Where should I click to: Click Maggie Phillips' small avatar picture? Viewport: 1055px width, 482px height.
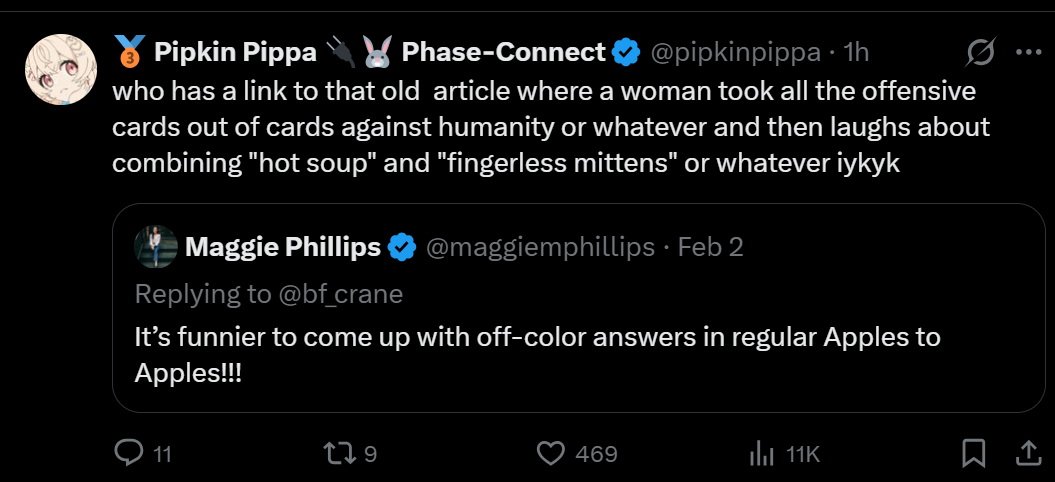pos(155,246)
